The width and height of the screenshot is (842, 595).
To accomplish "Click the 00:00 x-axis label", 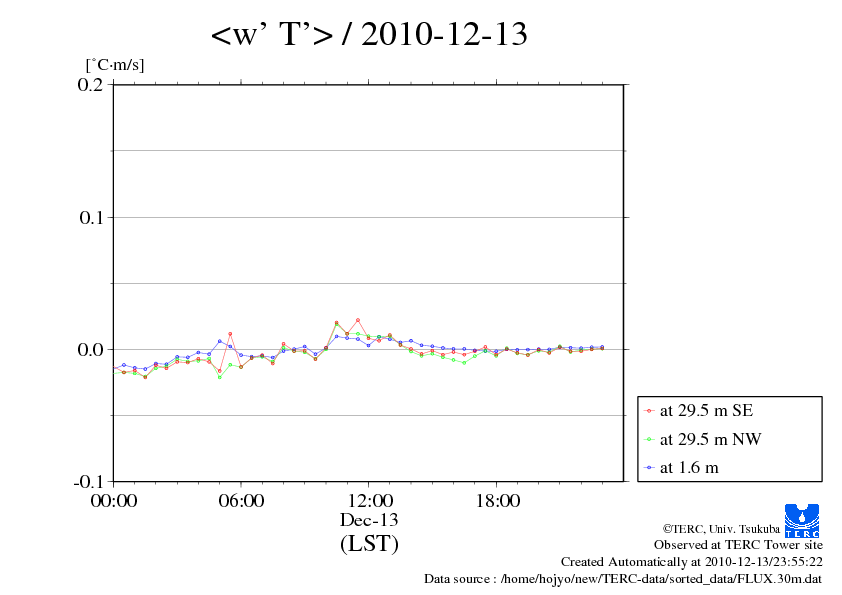I will coord(114,501).
